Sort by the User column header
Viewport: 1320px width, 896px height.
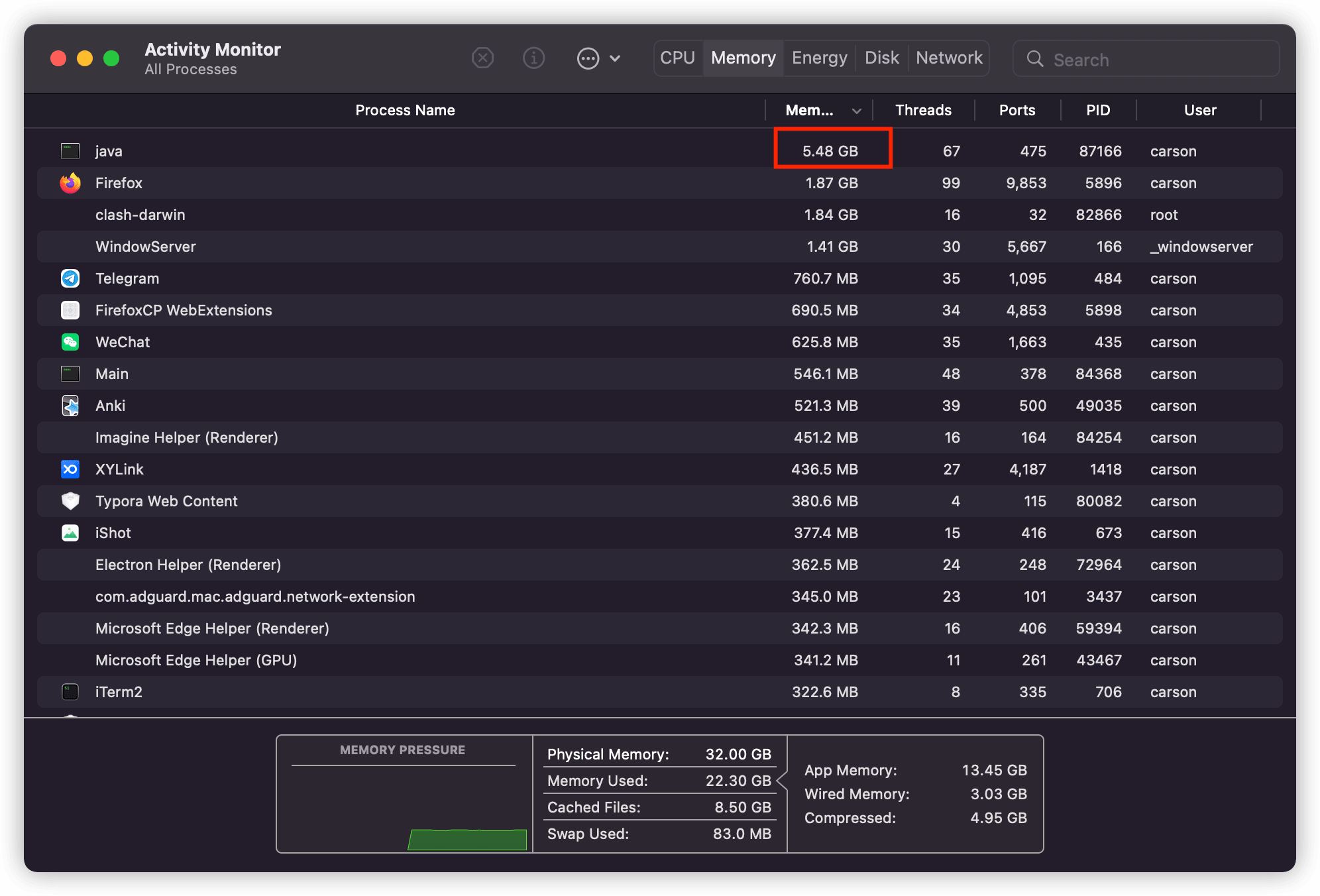coord(1200,110)
